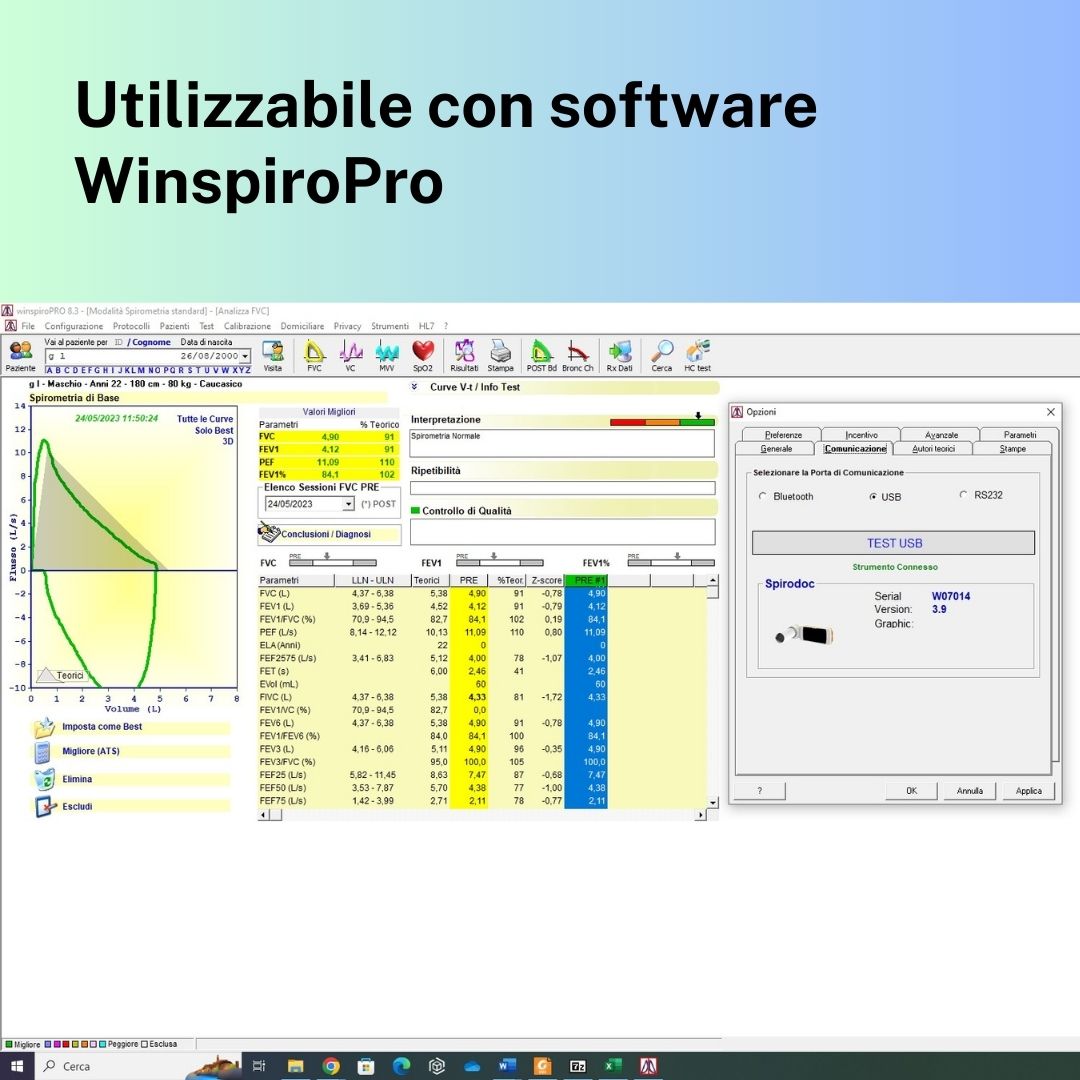Click the FVC PRE indicator slider

click(333, 562)
